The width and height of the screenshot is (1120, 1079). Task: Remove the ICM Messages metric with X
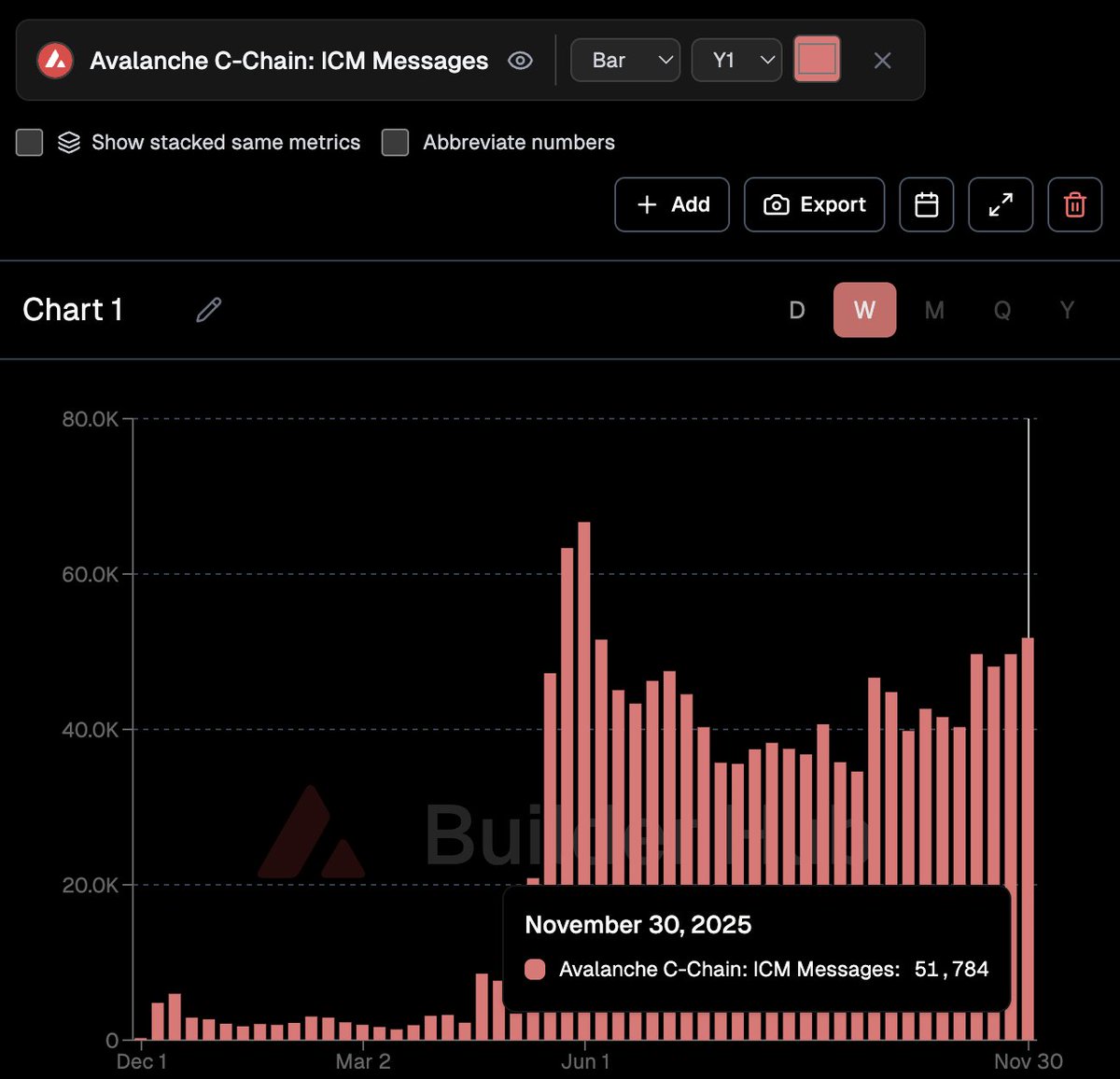[882, 61]
